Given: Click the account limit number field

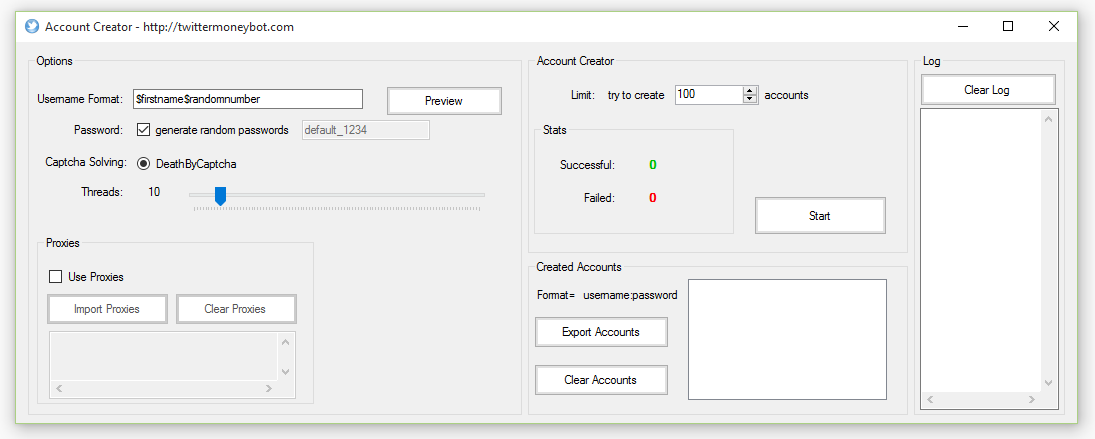Looking at the screenshot, I should point(708,95).
